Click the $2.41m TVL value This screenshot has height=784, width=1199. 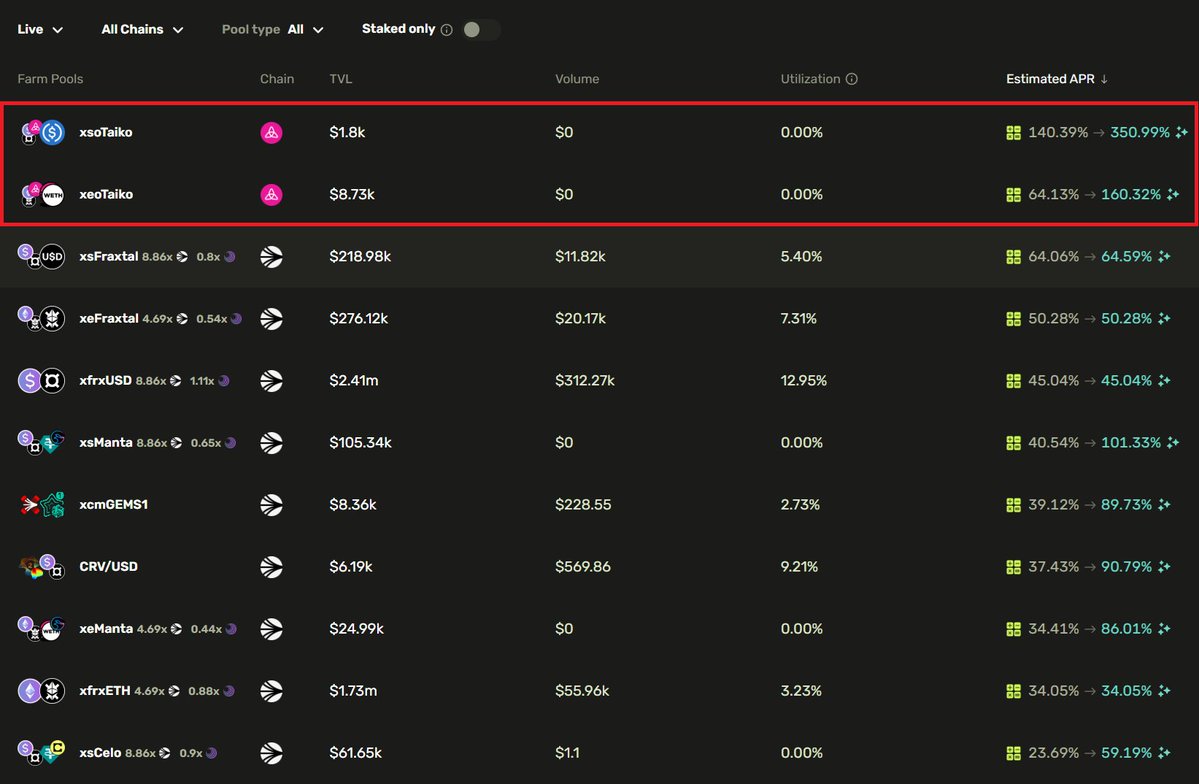pyautogui.click(x=353, y=380)
